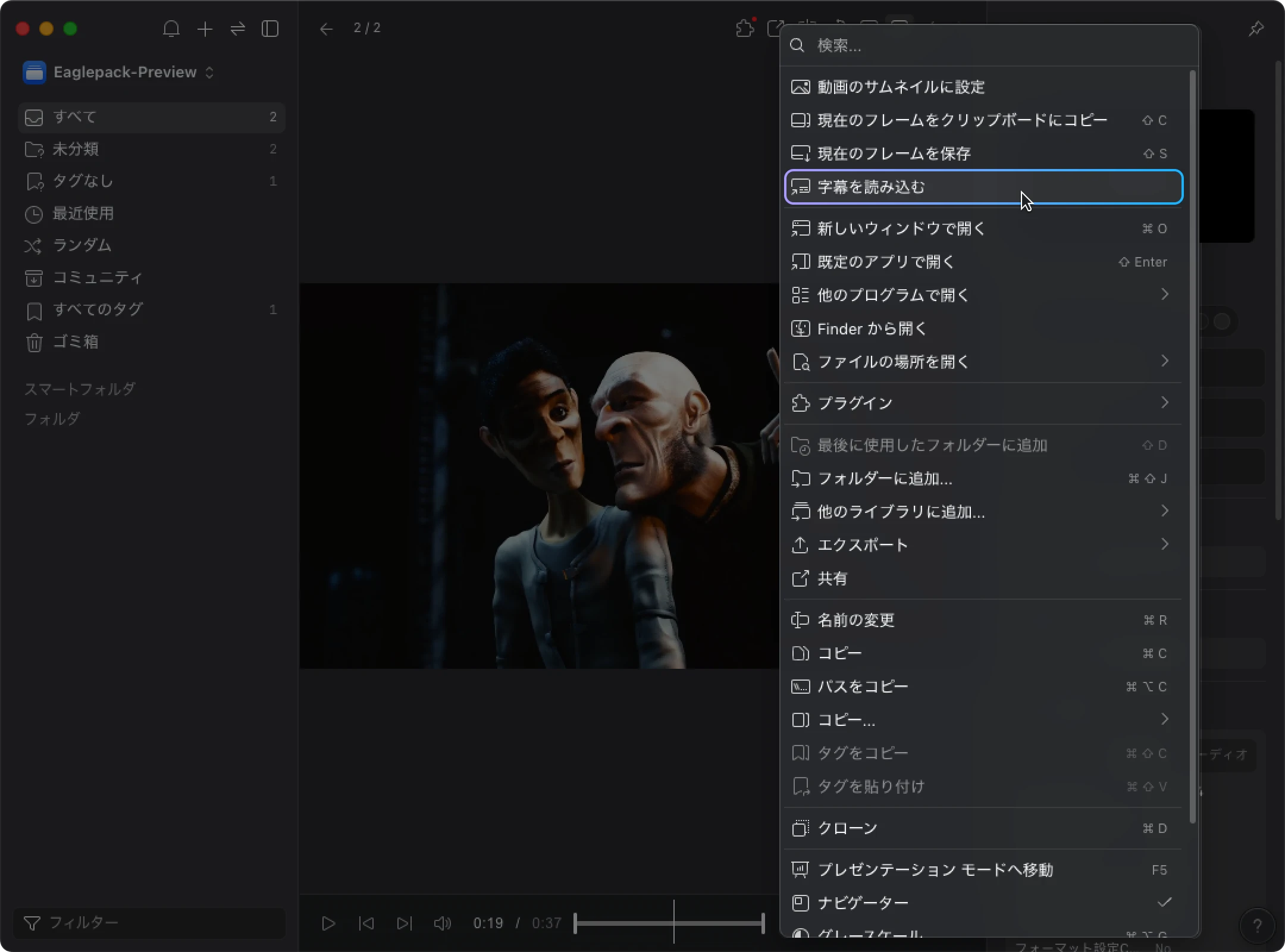Expand エクスポート submenu
Image resolution: width=1285 pixels, height=952 pixels.
pyautogui.click(x=984, y=545)
